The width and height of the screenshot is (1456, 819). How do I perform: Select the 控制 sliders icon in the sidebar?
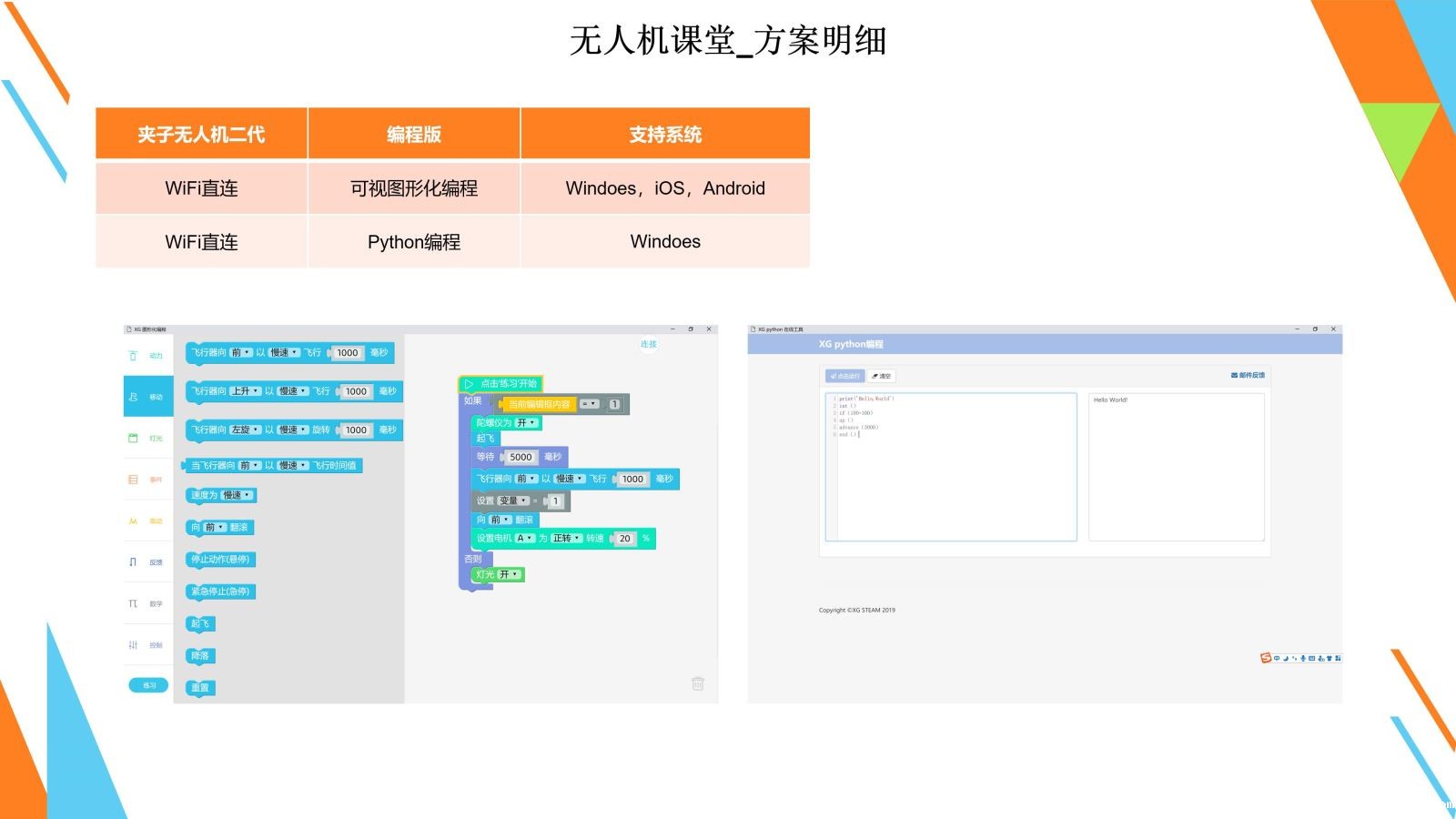[133, 645]
